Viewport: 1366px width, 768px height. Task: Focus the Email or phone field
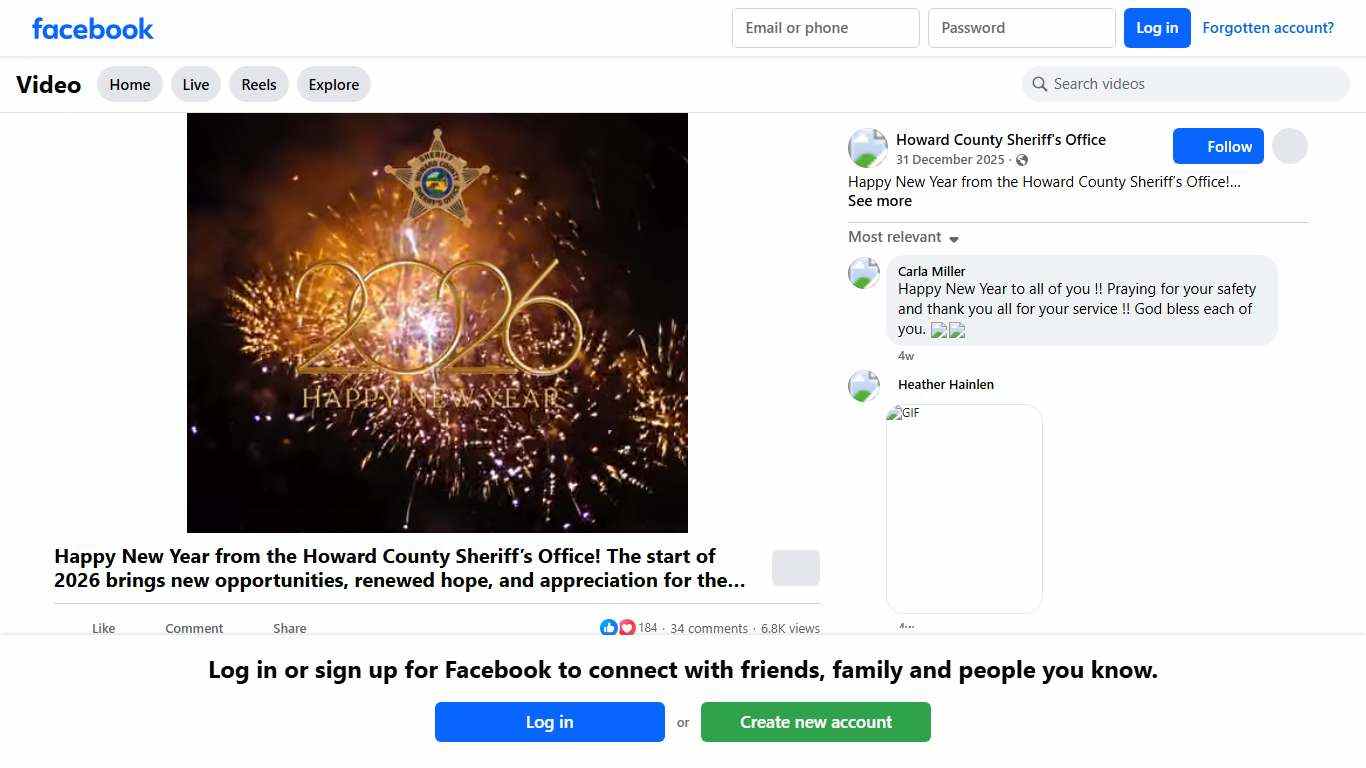pos(826,28)
